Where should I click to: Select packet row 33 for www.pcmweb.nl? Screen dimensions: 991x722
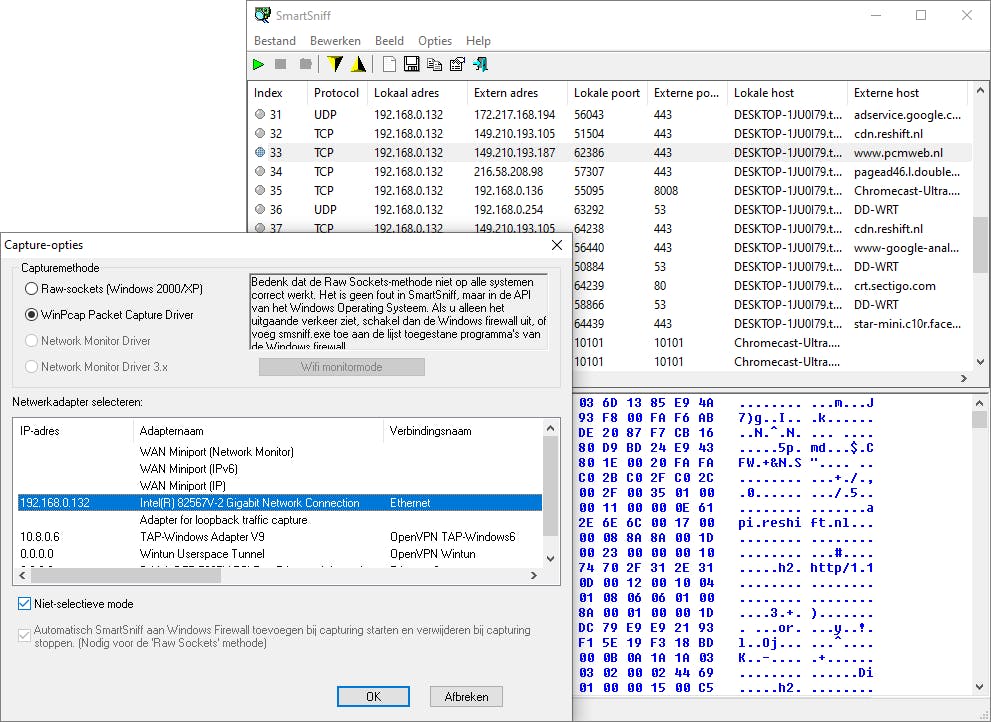click(450, 153)
